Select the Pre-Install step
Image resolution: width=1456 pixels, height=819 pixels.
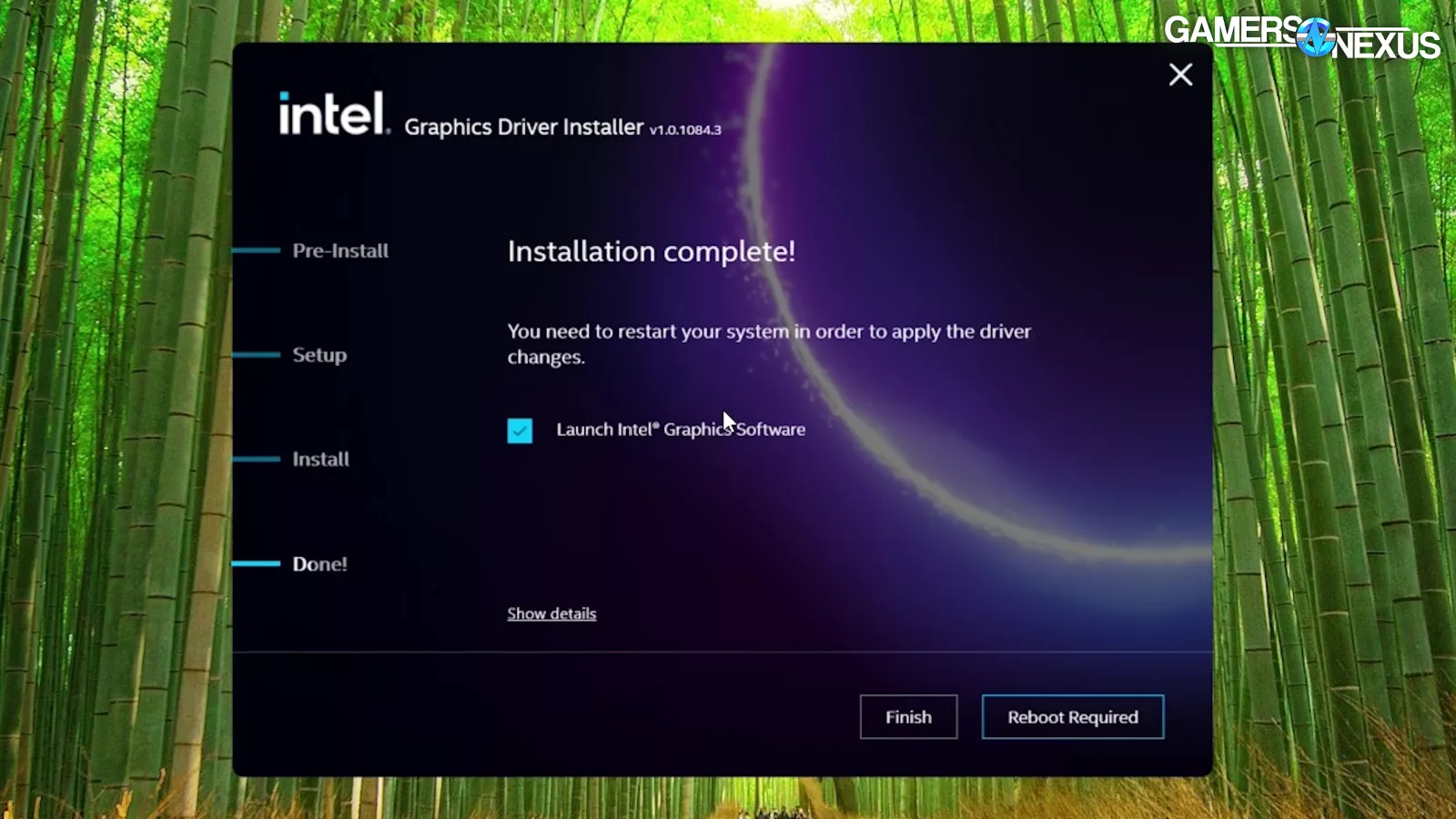(340, 250)
